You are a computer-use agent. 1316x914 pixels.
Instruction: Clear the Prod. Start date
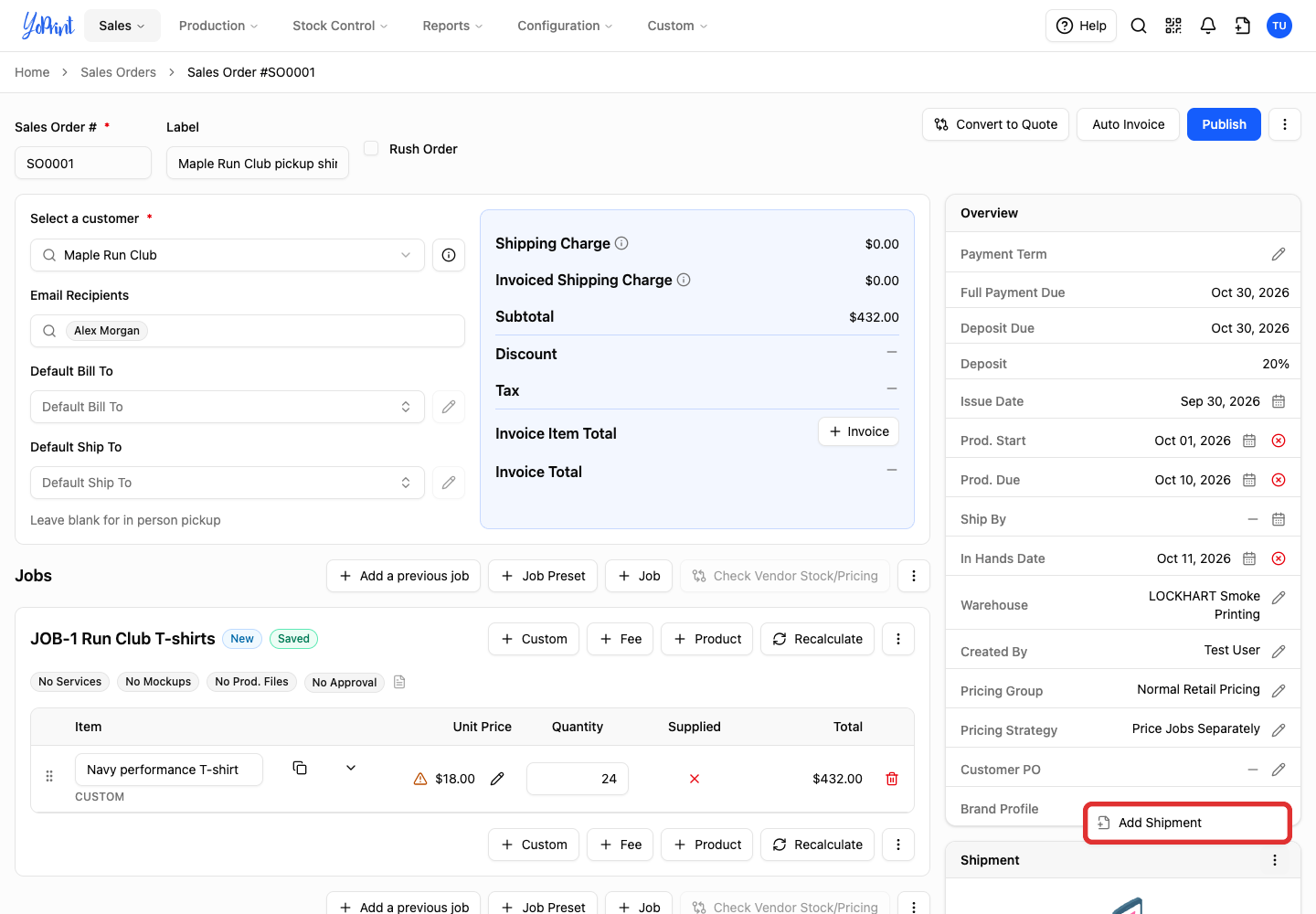pos(1279,441)
